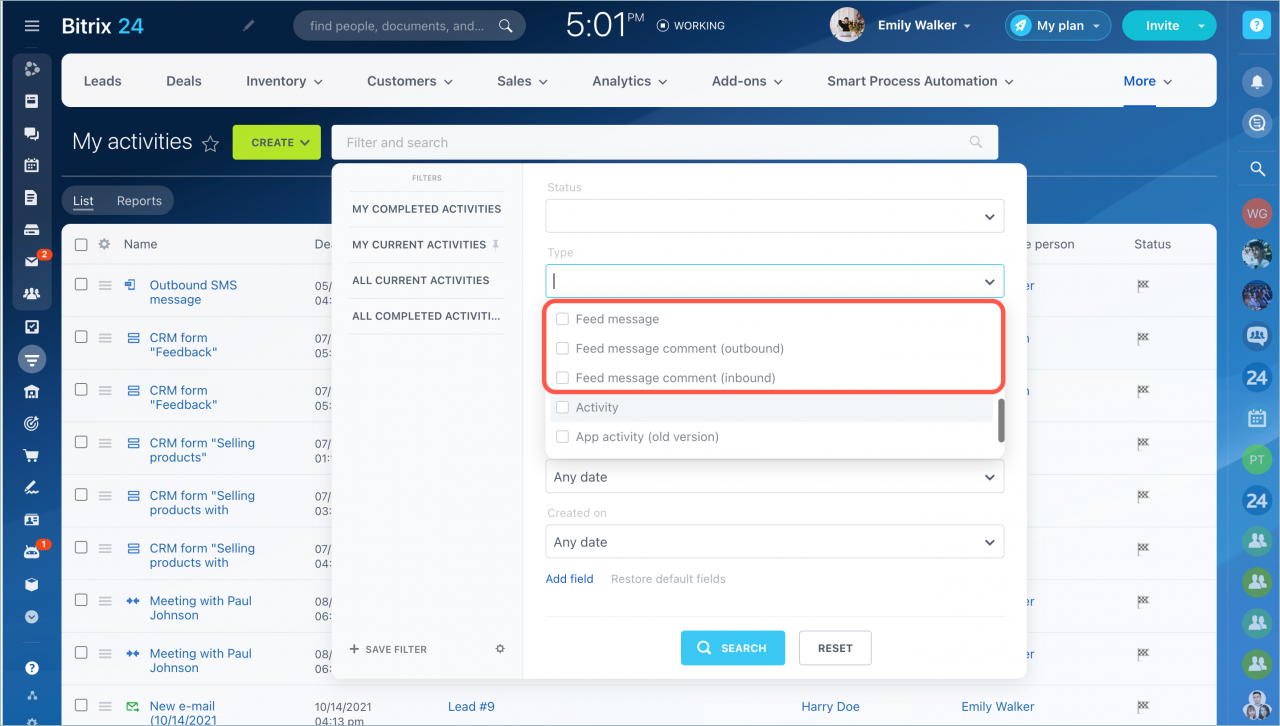1280x726 pixels.
Task: Open the notifications bell icon
Action: (1256, 83)
